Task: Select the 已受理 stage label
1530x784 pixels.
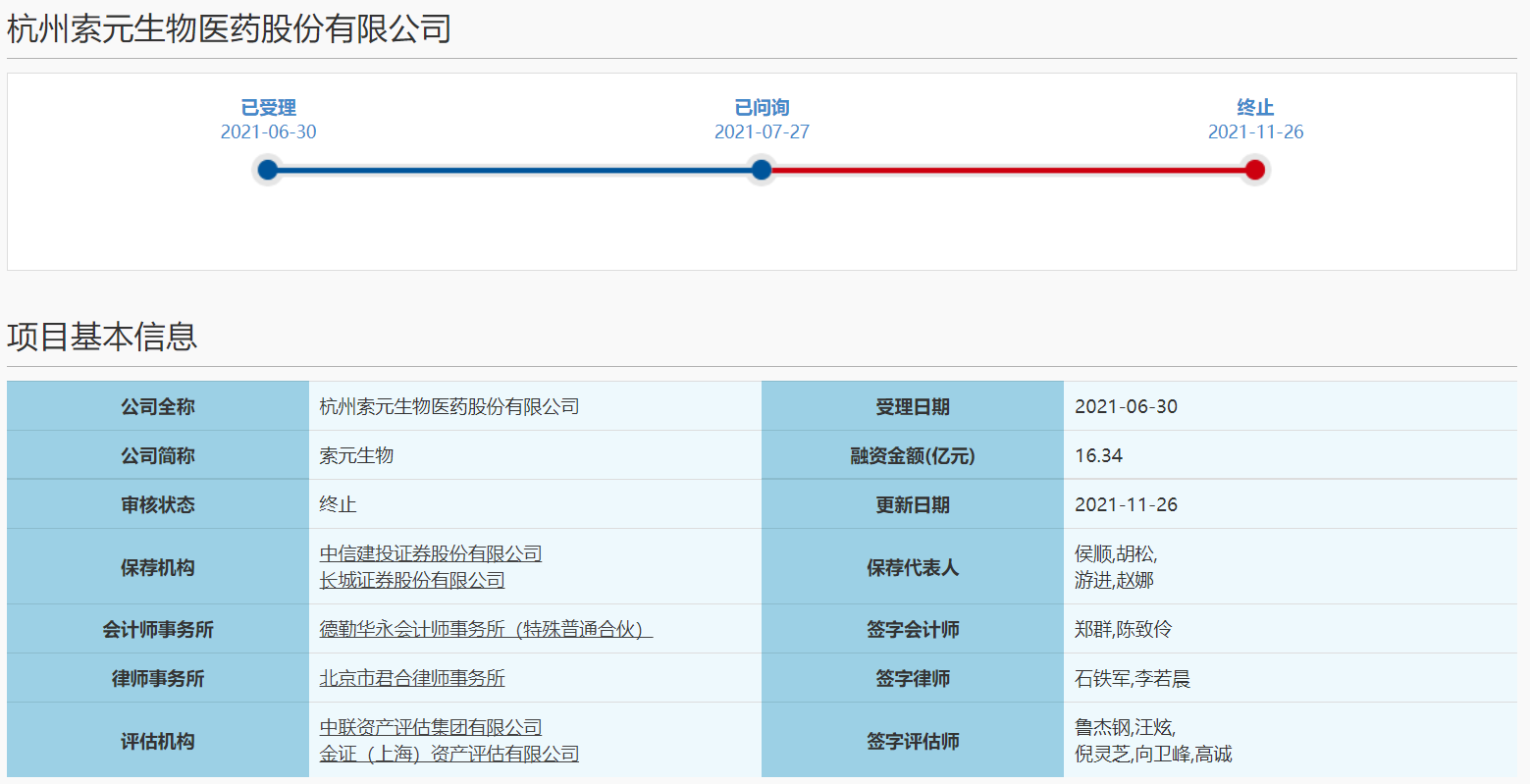Action: tap(269, 108)
